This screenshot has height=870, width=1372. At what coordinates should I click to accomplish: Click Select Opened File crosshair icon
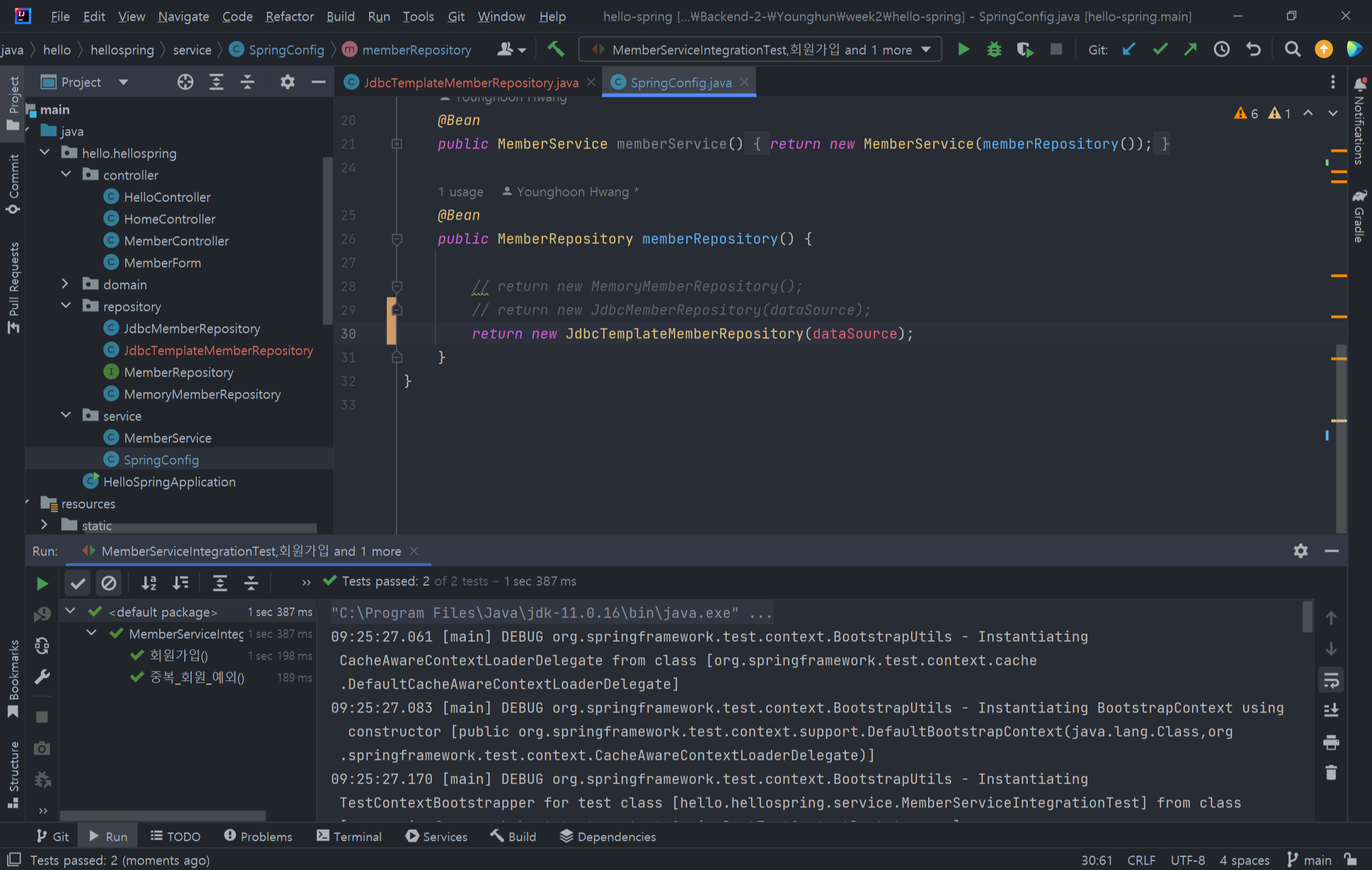[185, 82]
